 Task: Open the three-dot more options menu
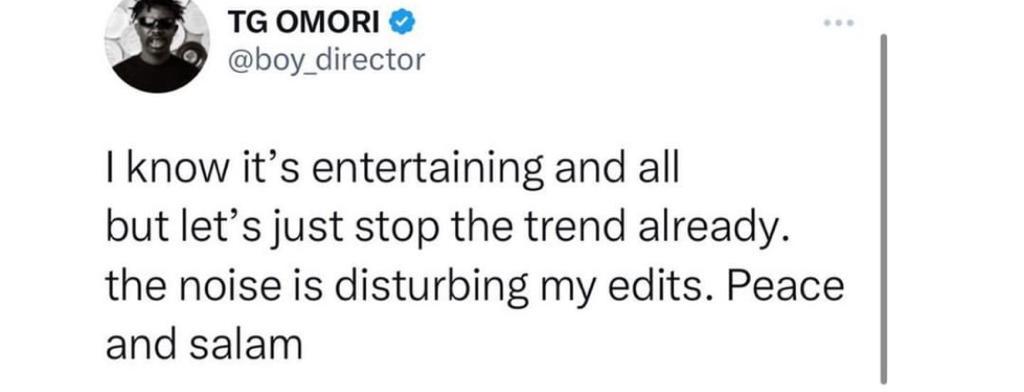839,23
